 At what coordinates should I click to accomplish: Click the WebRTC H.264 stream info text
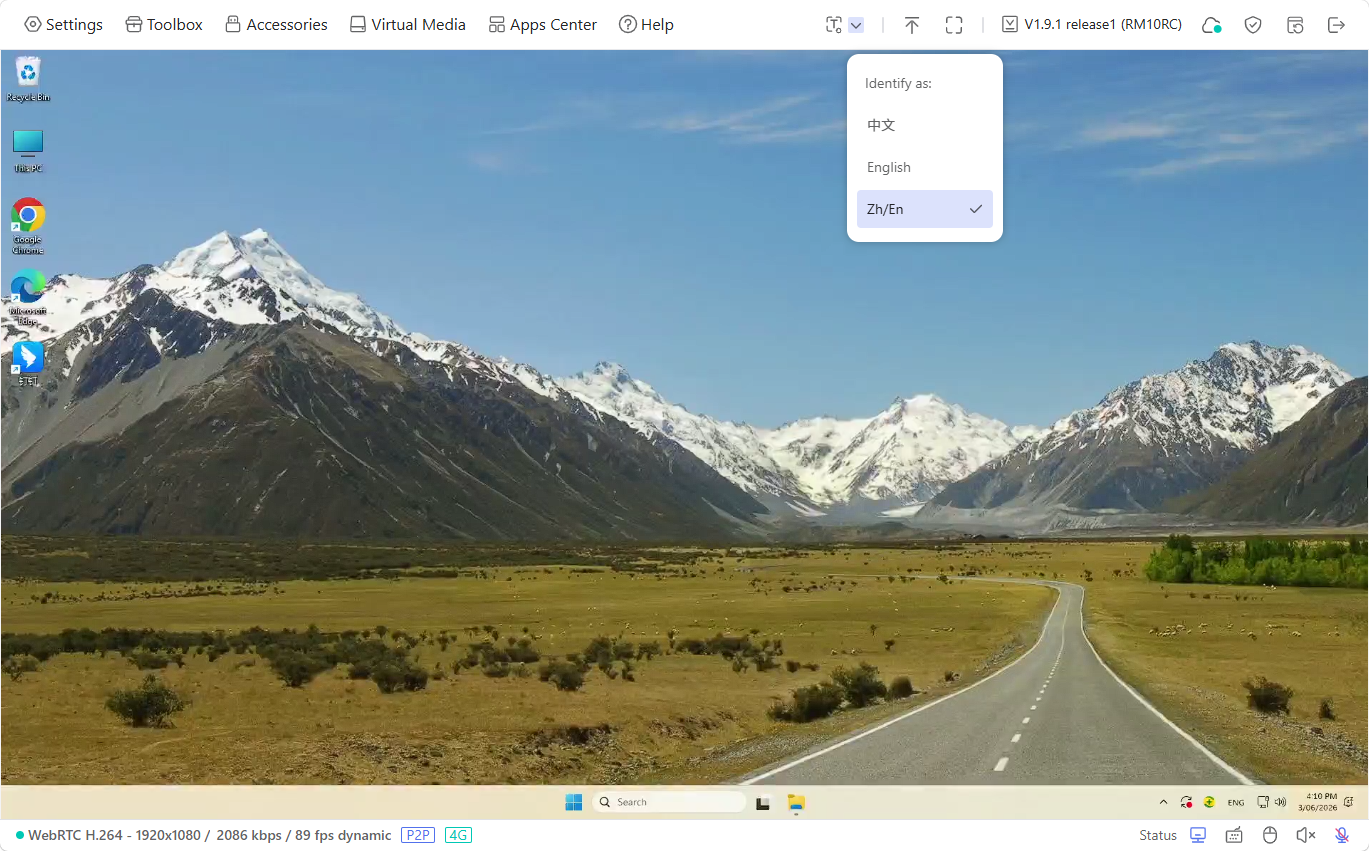coord(210,835)
